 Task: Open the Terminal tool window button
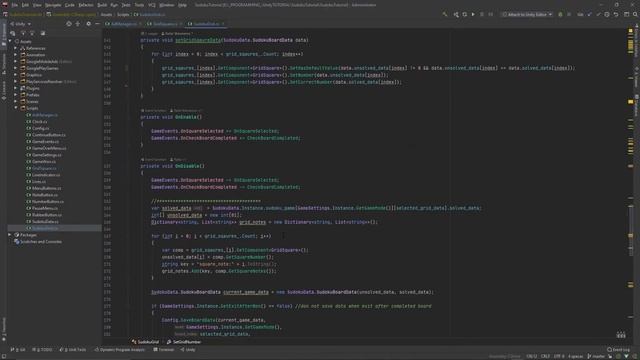[164, 350]
